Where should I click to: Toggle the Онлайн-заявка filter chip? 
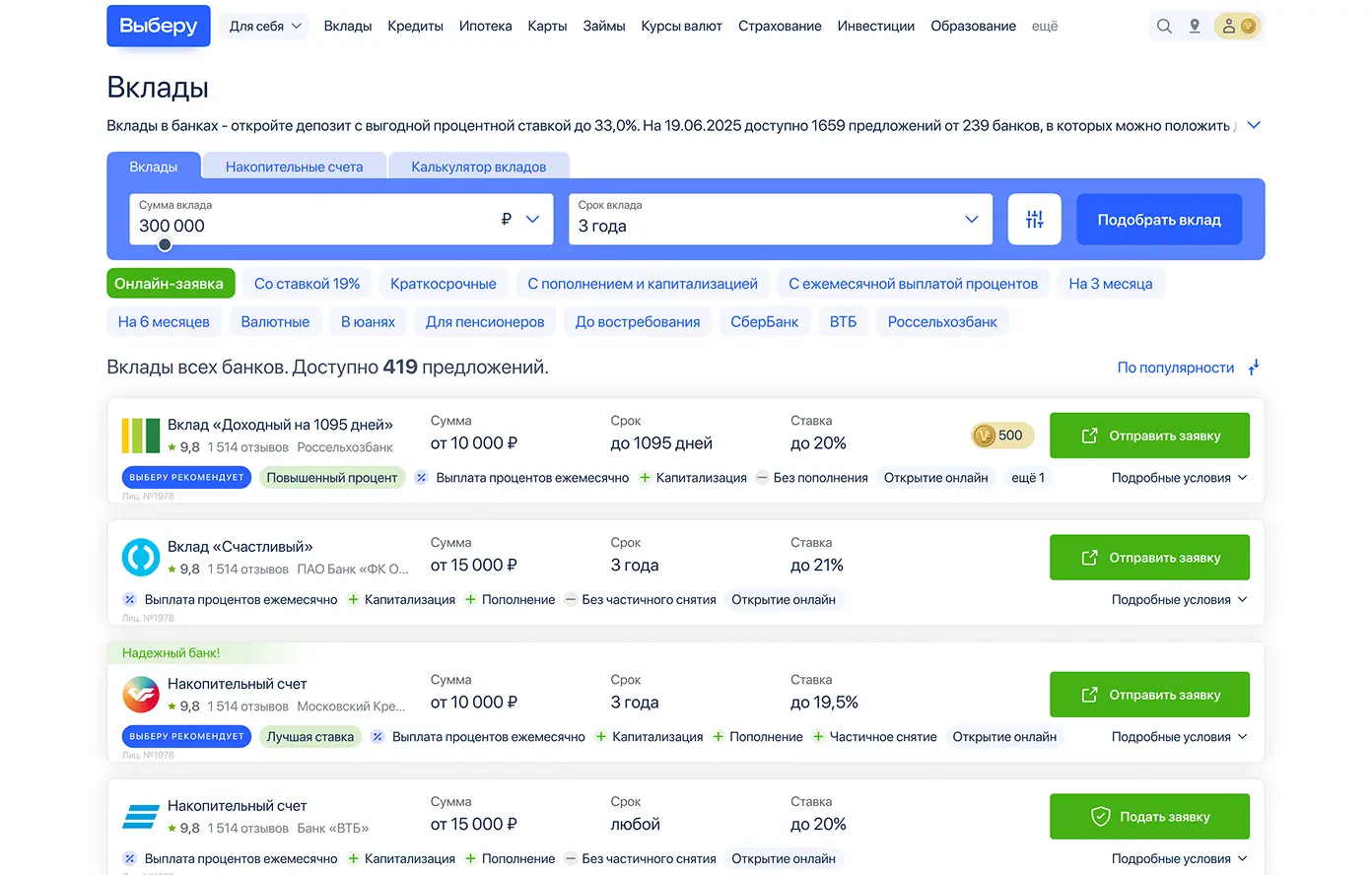tap(170, 284)
